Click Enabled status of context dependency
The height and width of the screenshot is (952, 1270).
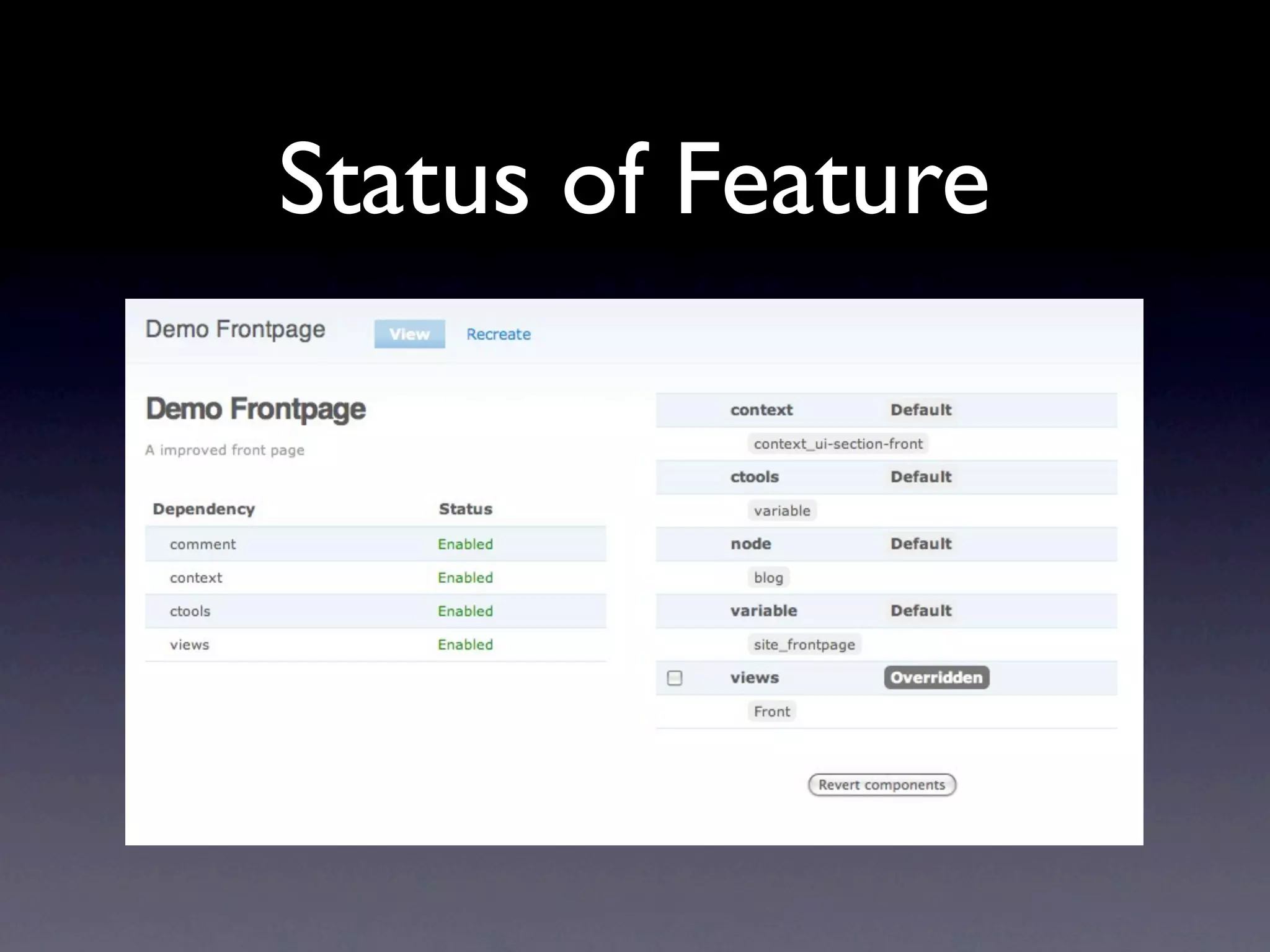pyautogui.click(x=466, y=578)
